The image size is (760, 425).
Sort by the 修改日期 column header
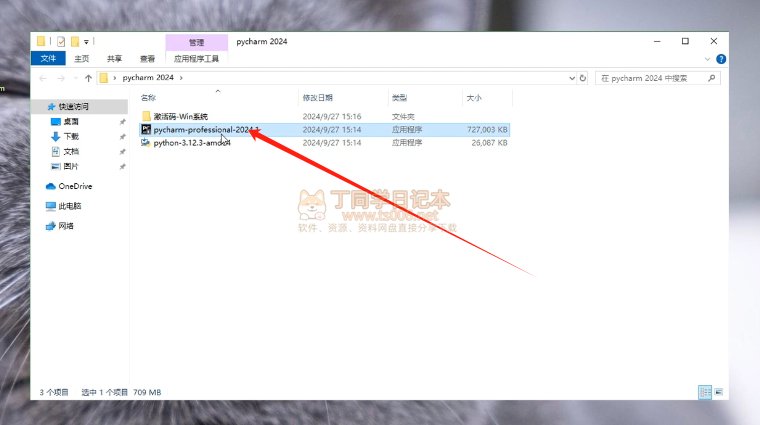[318, 98]
